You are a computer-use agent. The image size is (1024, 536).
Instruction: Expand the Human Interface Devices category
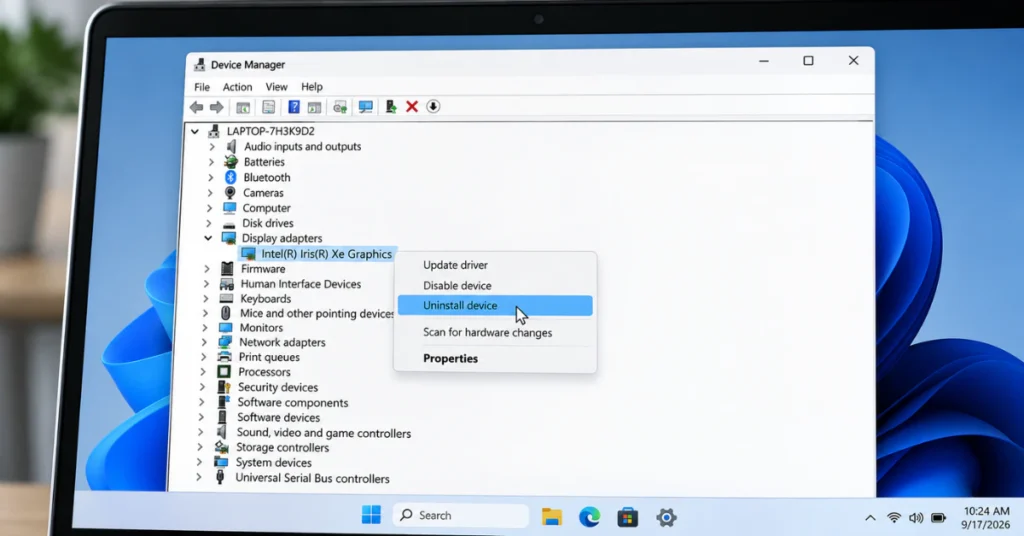(206, 284)
